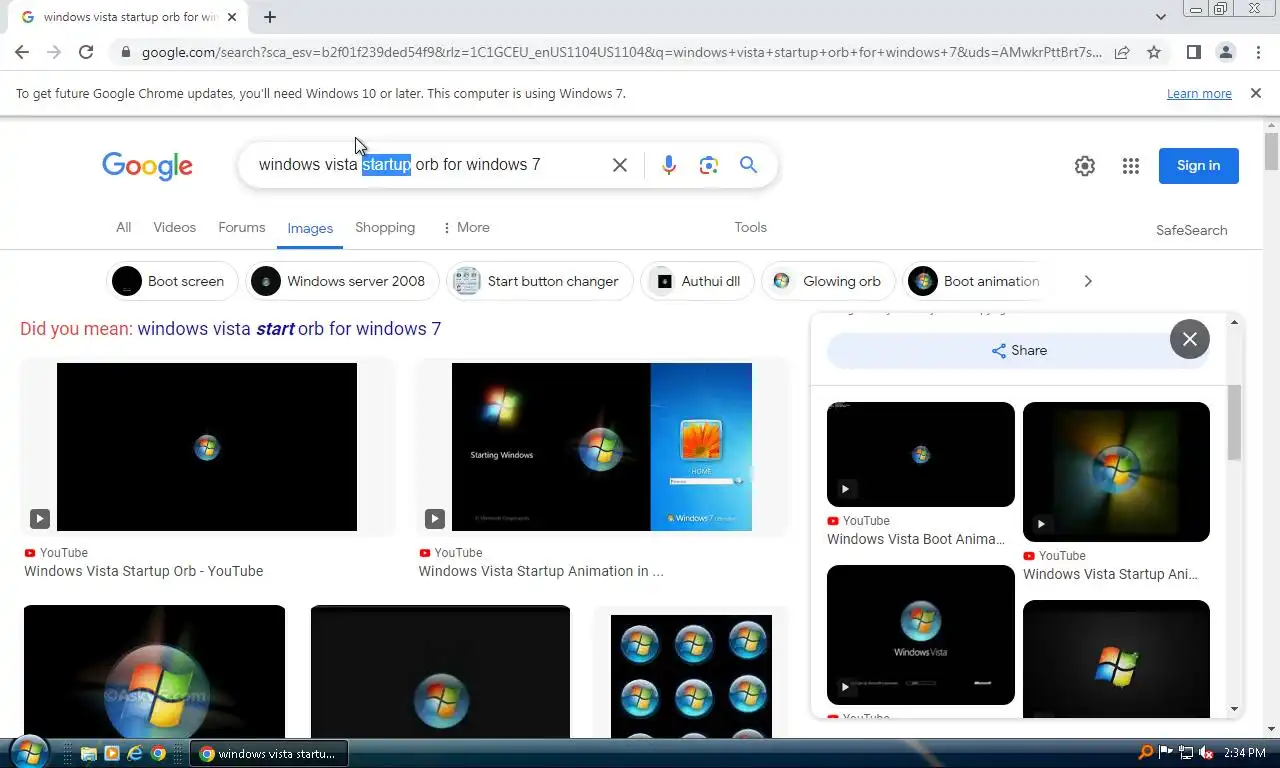Click the Action Center flag tray icon

tap(1166, 753)
